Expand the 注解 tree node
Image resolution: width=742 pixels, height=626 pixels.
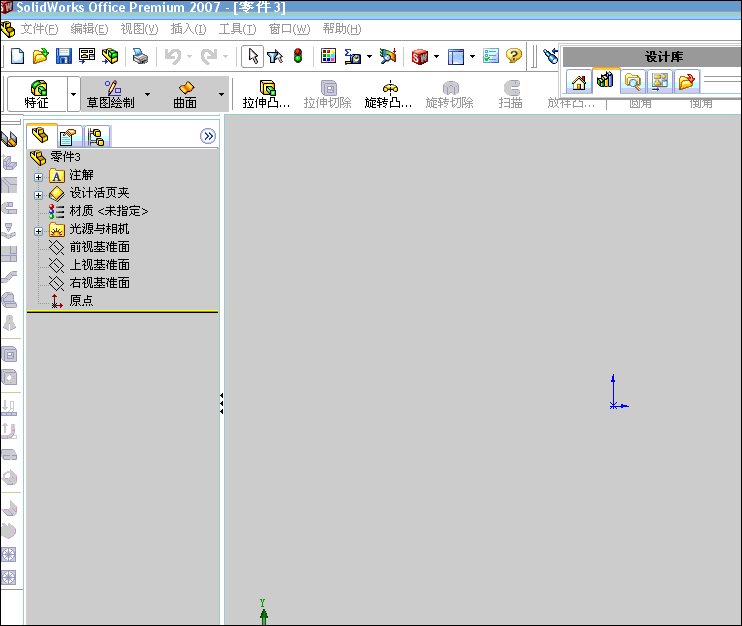(x=38, y=177)
